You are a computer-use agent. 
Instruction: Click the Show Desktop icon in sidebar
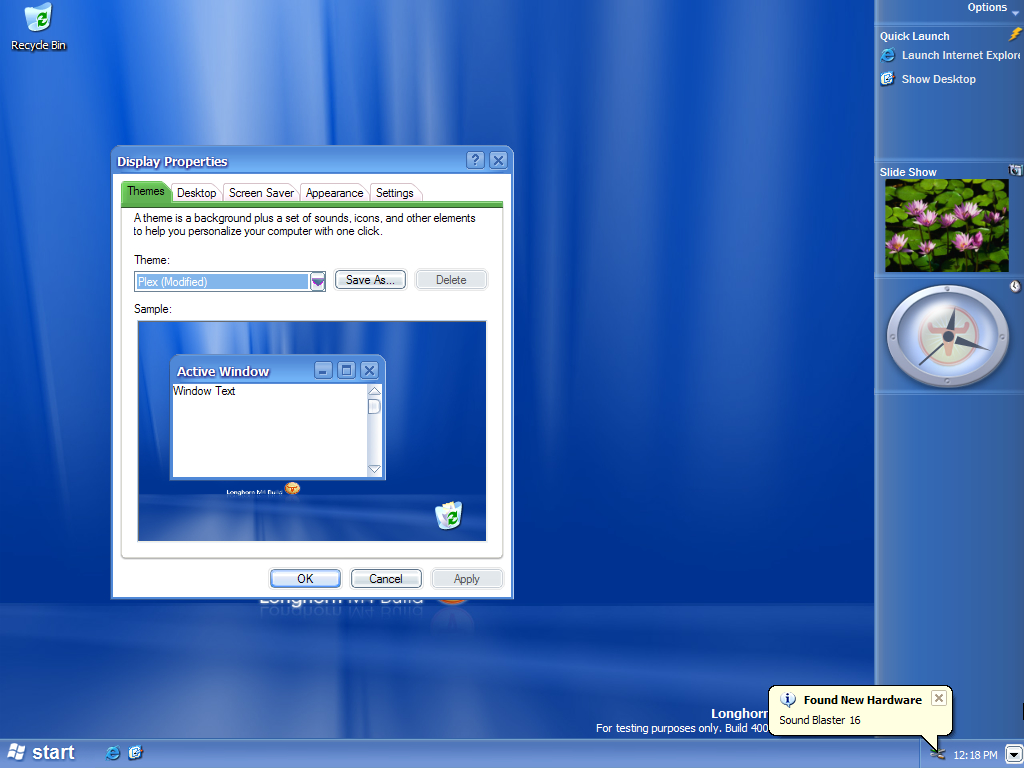tap(888, 79)
